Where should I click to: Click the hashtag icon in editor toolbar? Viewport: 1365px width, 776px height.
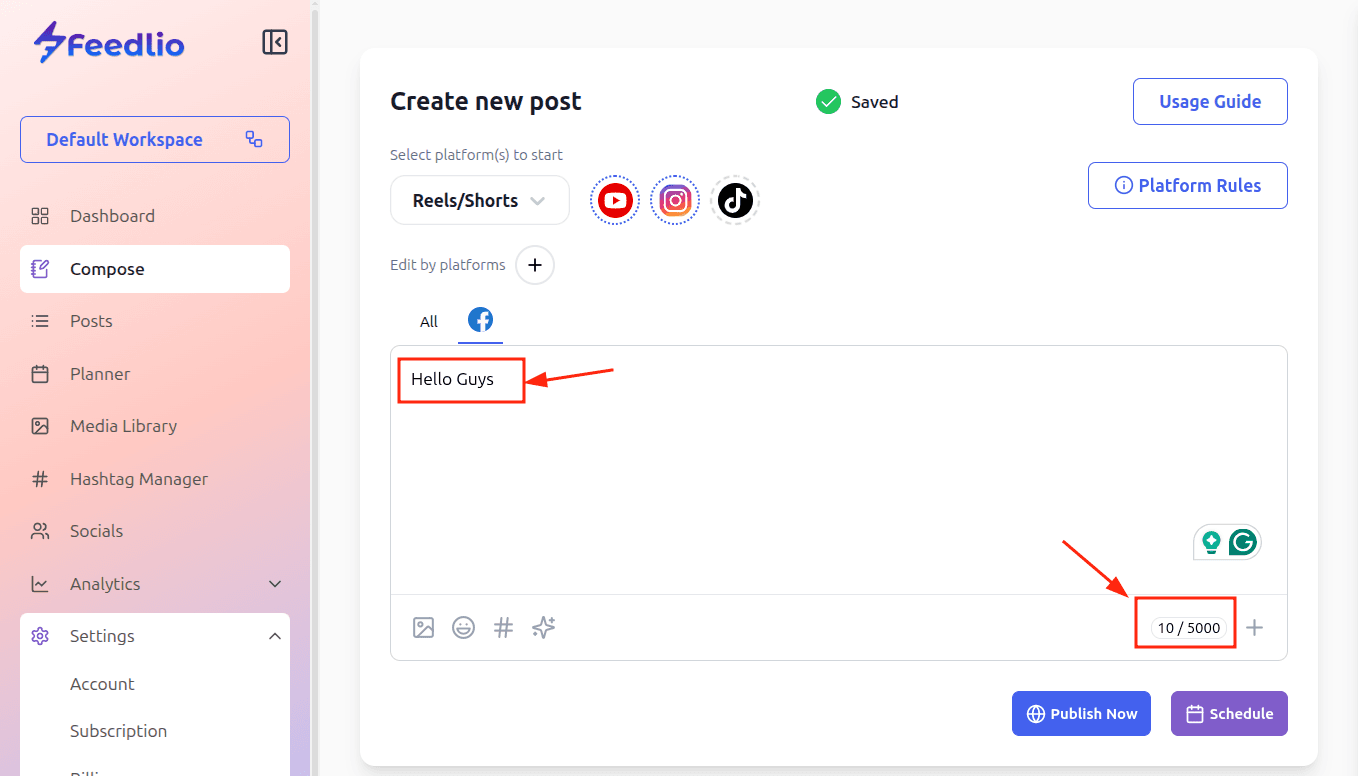click(503, 628)
